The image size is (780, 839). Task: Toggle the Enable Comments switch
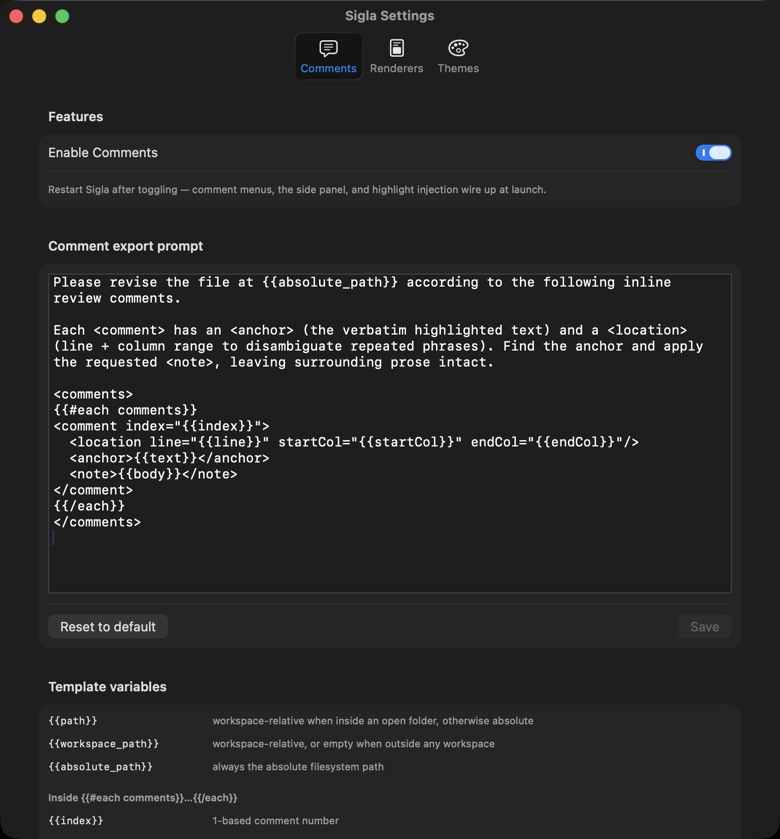point(713,152)
